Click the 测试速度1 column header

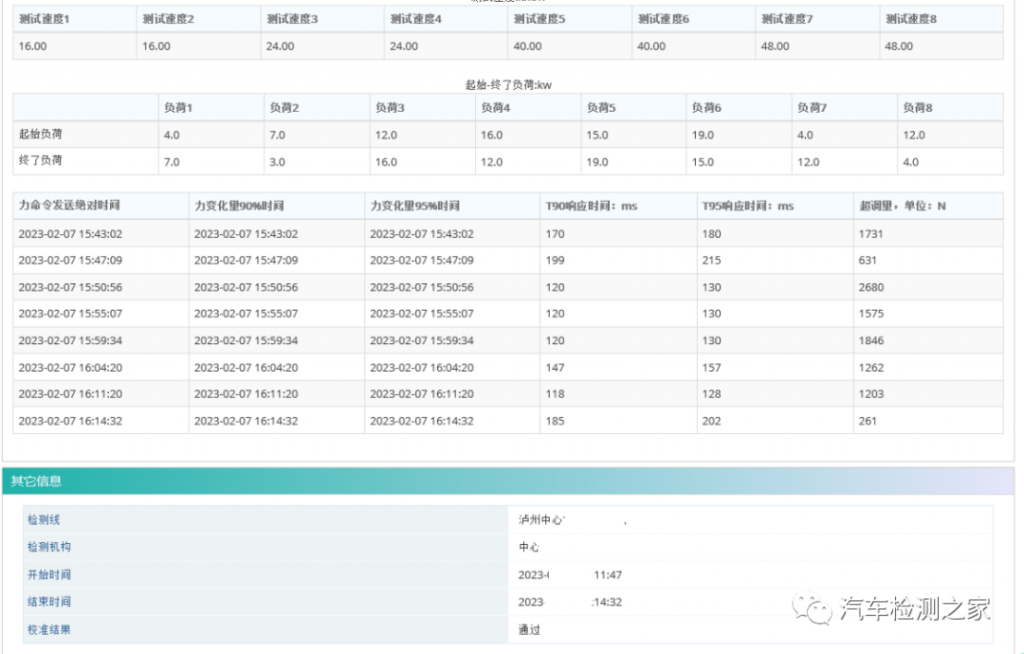pyautogui.click(x=44, y=19)
